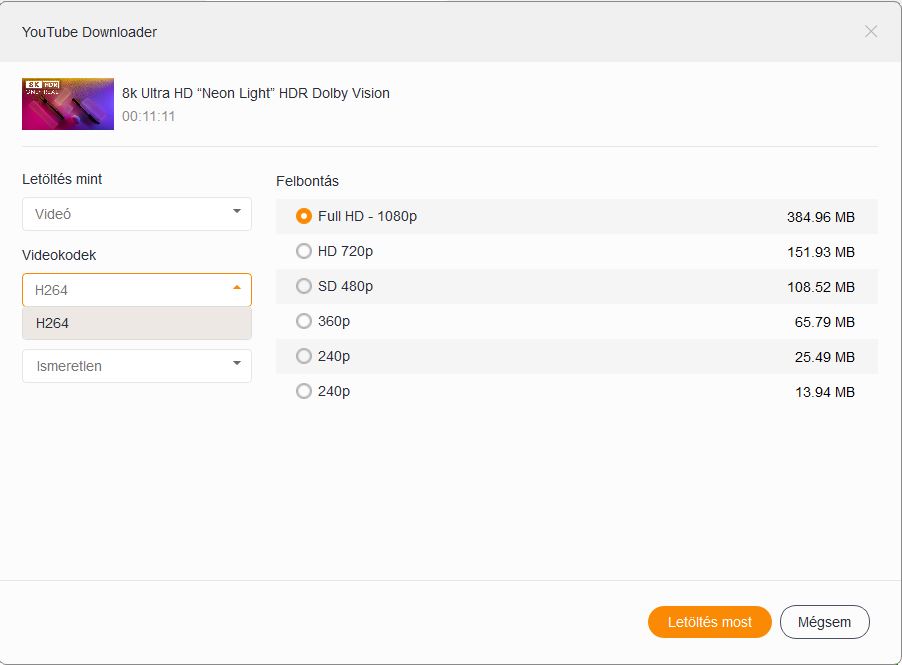Cancel with the Mégsem button
Screen dimensions: 902x665
tap(824, 622)
